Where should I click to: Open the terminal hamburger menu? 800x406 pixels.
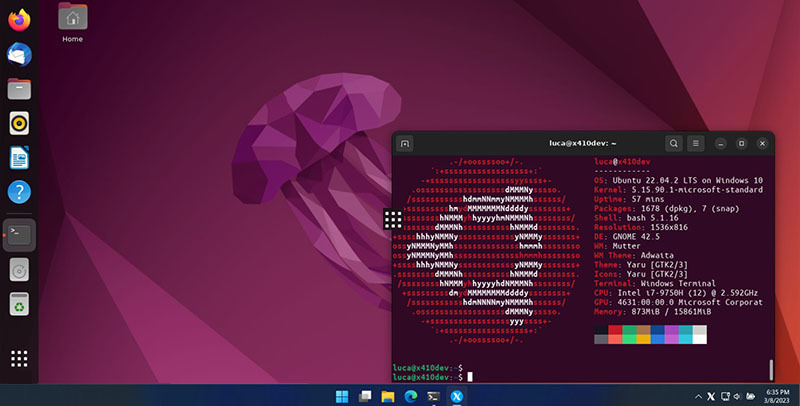[695, 143]
